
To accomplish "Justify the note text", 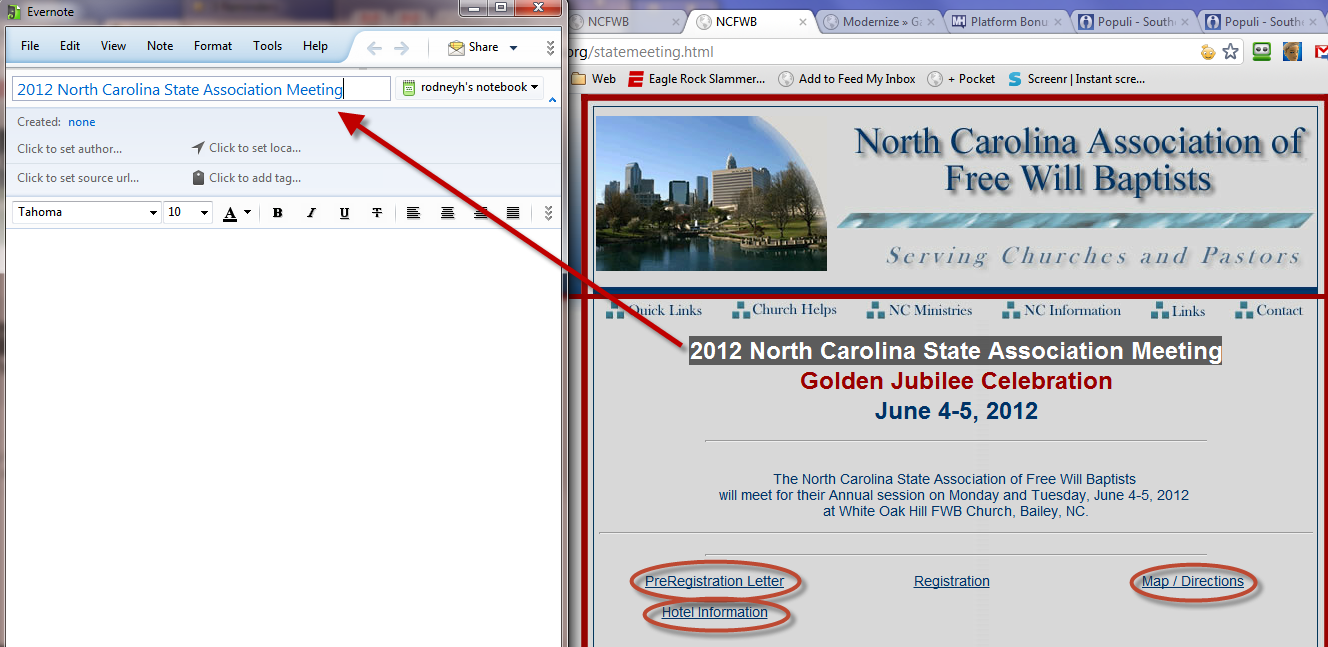I will tap(513, 213).
